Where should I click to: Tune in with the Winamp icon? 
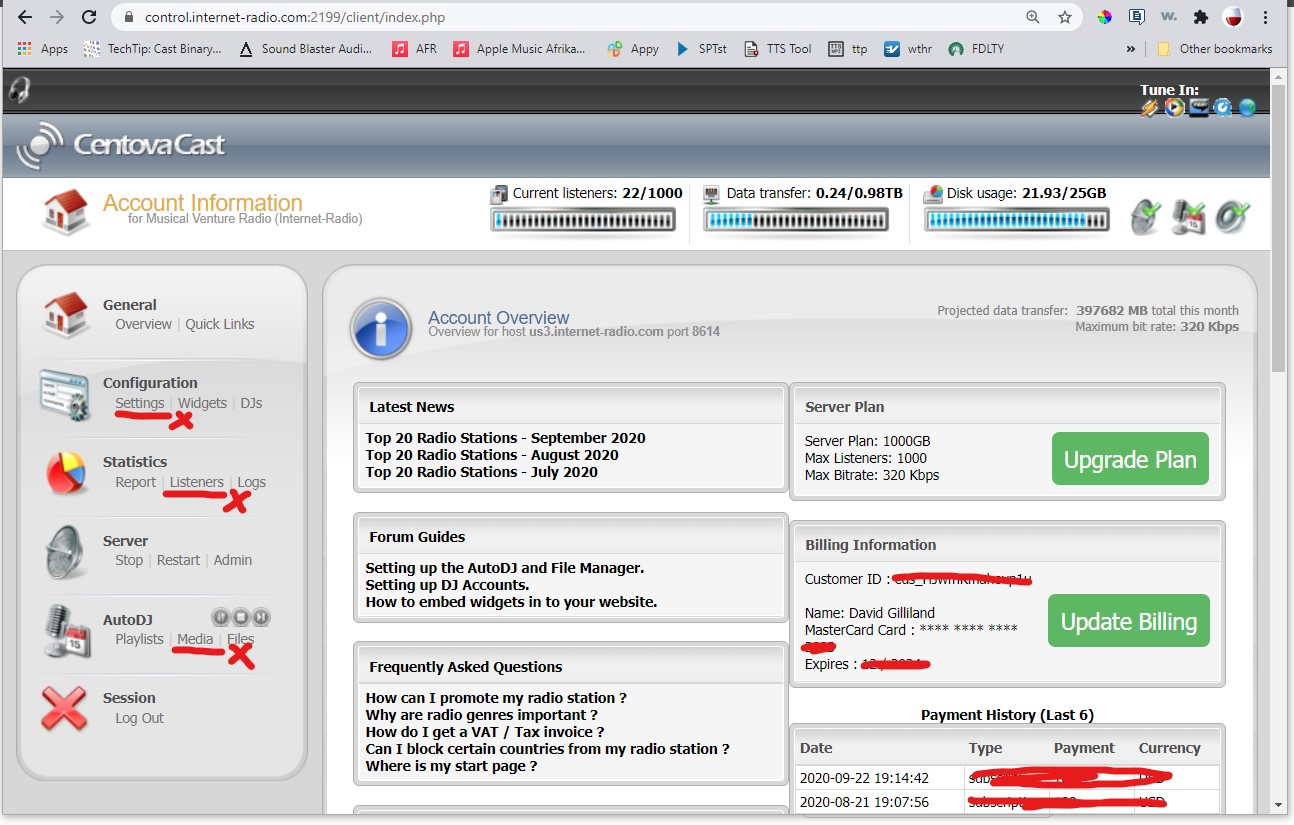(x=1150, y=108)
